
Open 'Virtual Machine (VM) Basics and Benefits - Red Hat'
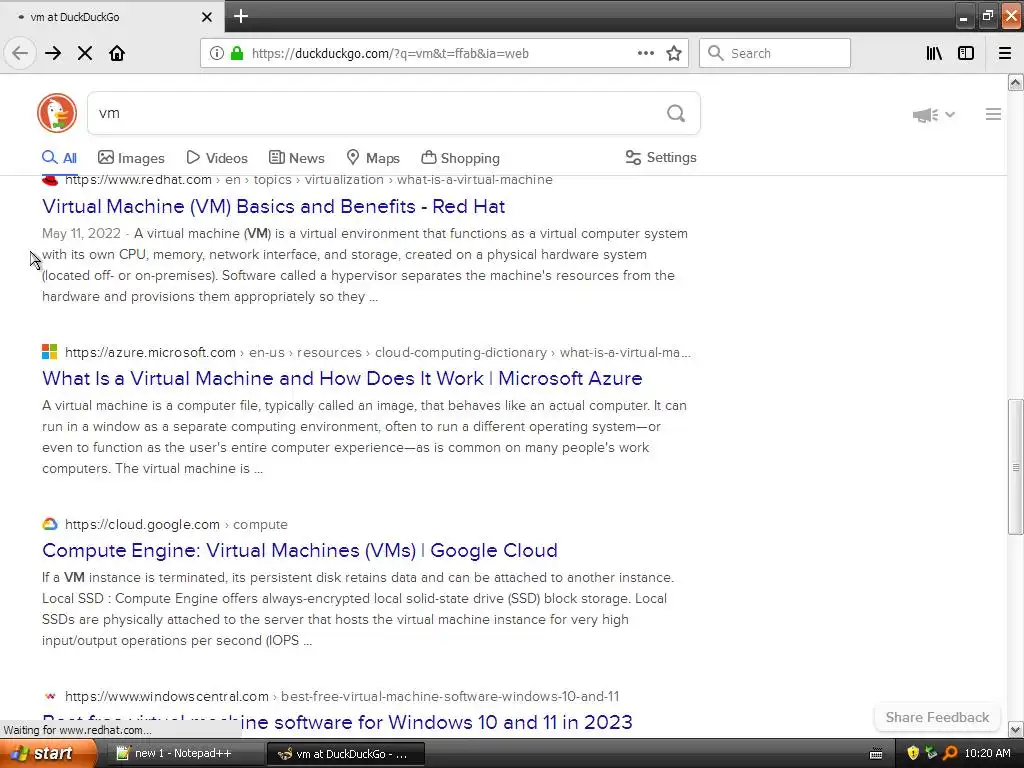pyautogui.click(x=274, y=206)
